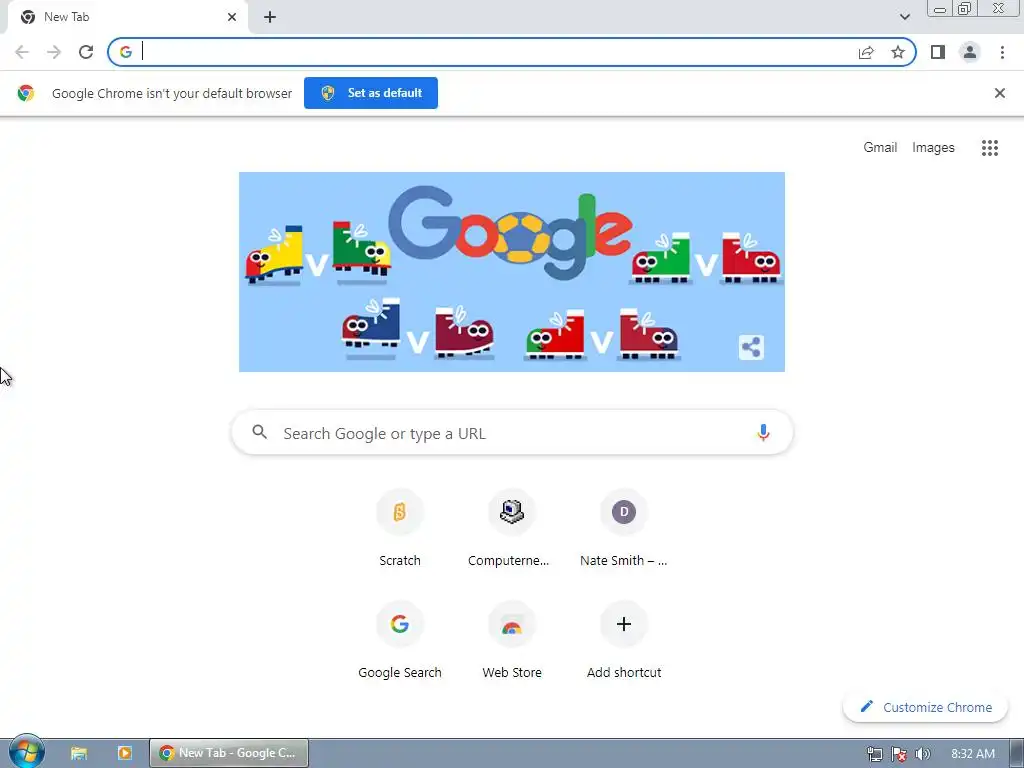The image size is (1024, 768).
Task: Open the Computerne... shortcut
Action: [x=512, y=528]
